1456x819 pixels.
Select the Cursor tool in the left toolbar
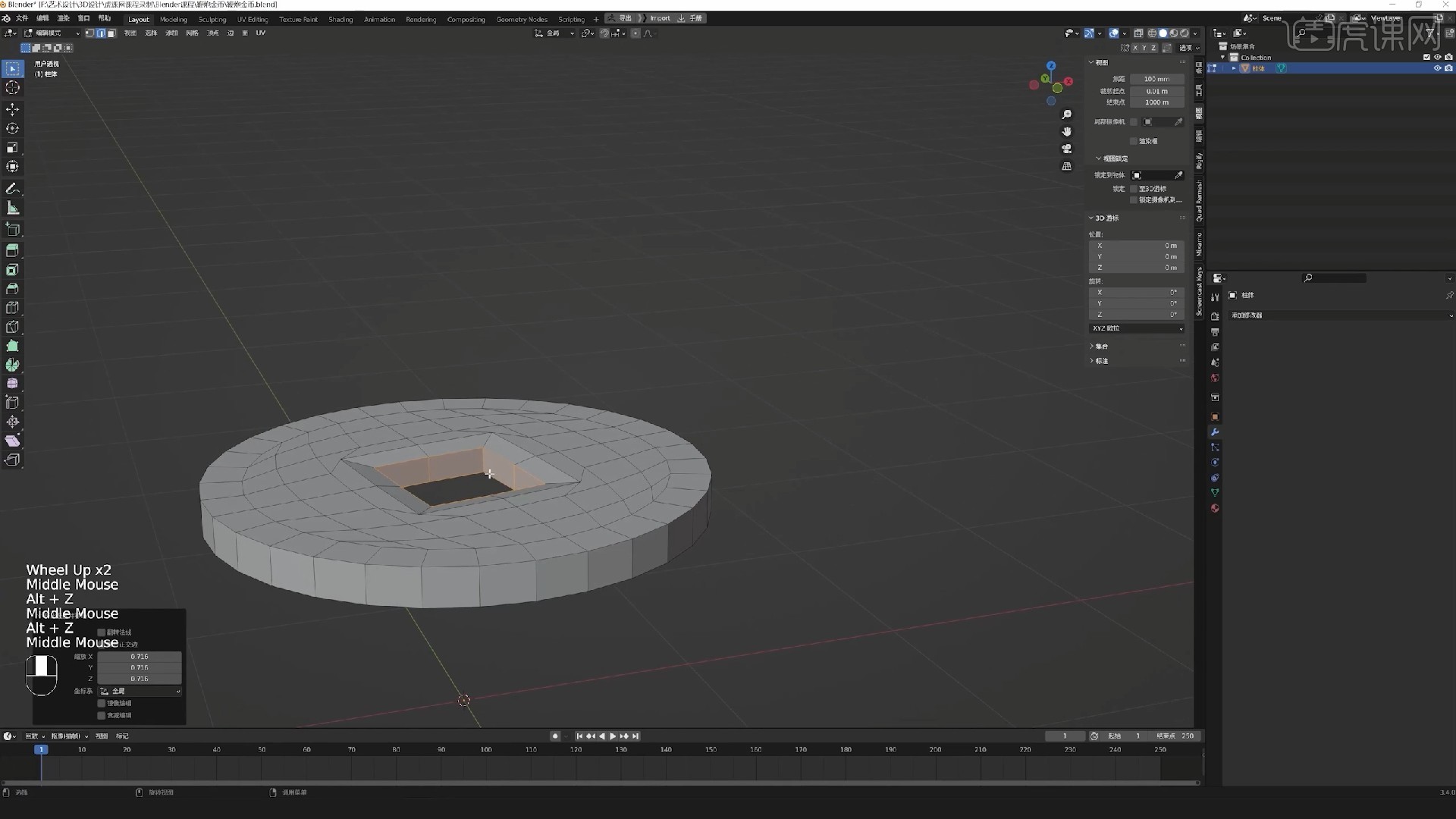[12, 88]
